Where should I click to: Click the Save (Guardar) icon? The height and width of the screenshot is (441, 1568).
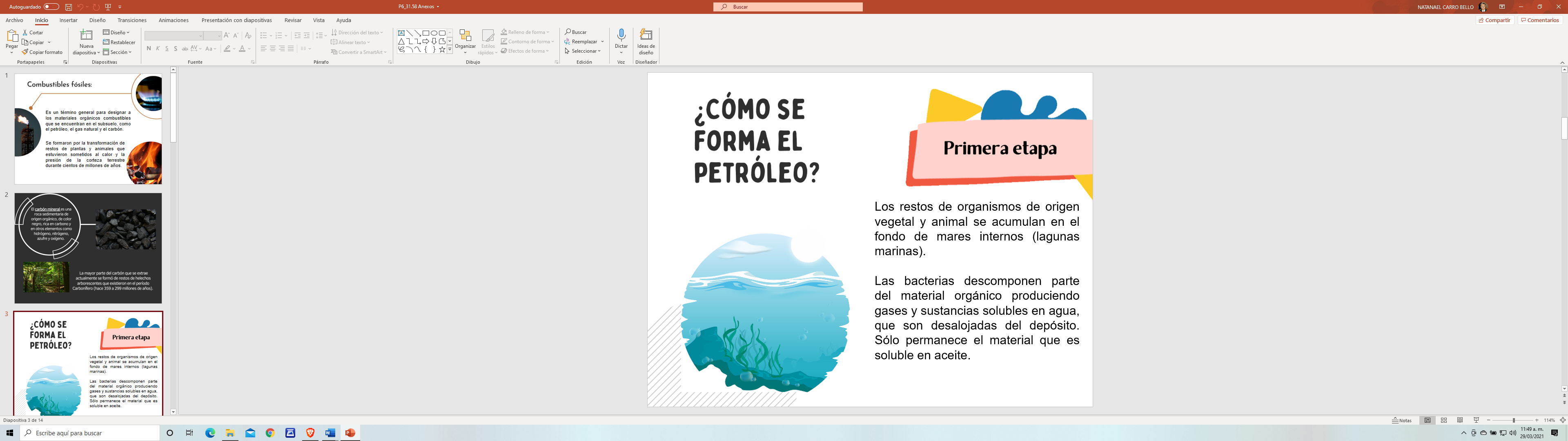(x=69, y=7)
